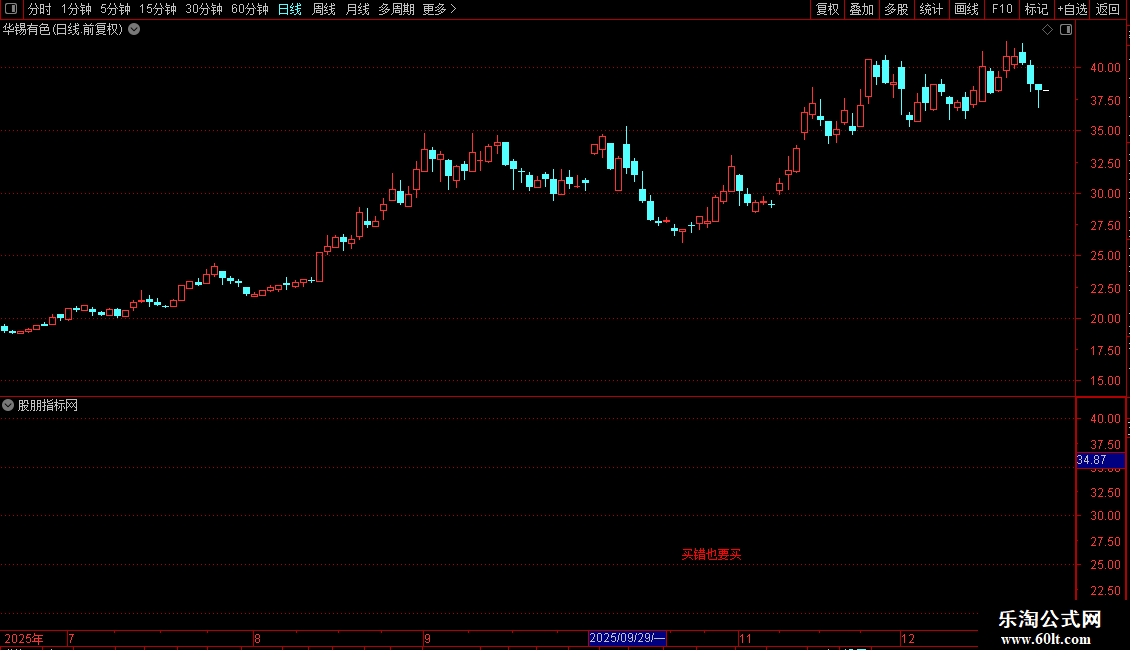This screenshot has height=650, width=1130.
Task: Select the 1分钟 period
Action: point(76,9)
